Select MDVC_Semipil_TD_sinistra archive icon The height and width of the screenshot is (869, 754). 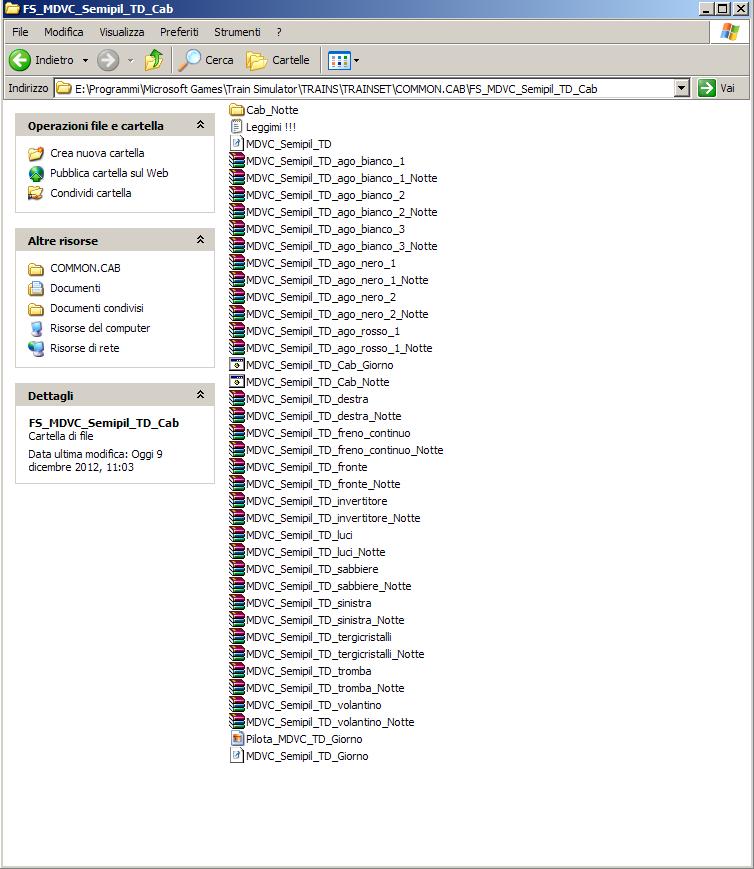click(237, 603)
